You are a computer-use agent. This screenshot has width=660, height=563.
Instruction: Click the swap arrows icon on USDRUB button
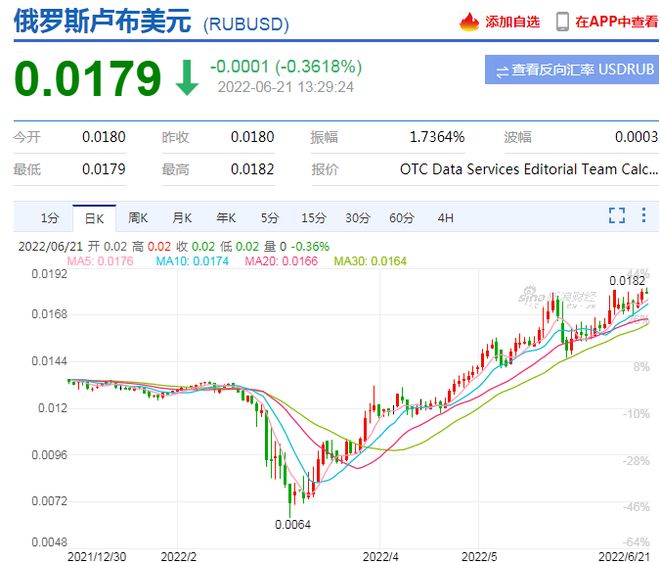pyautogui.click(x=502, y=72)
